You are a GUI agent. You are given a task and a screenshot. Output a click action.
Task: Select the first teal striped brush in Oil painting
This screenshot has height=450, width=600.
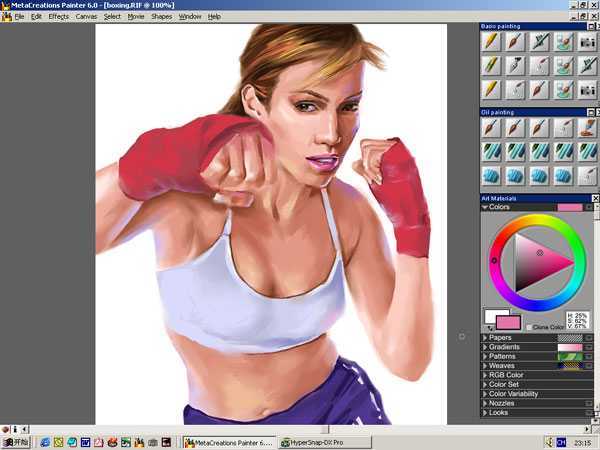[491, 152]
